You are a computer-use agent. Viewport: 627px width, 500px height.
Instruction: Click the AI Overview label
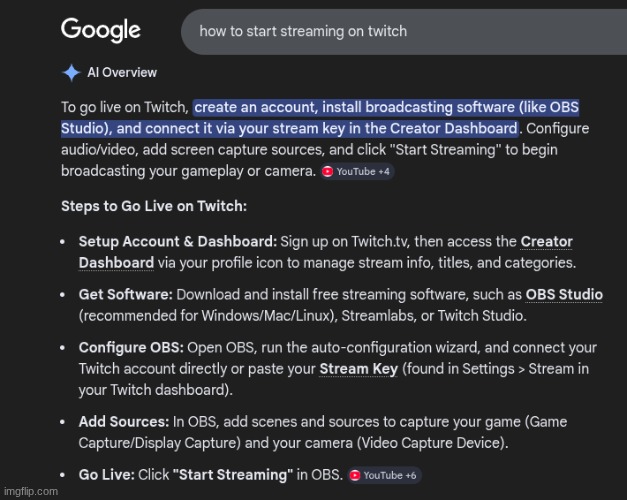pos(121,73)
